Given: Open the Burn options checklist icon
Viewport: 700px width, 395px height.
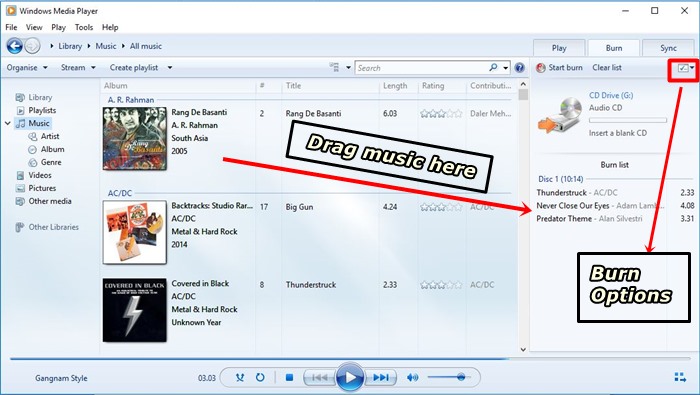Looking at the screenshot, I should coord(683,68).
